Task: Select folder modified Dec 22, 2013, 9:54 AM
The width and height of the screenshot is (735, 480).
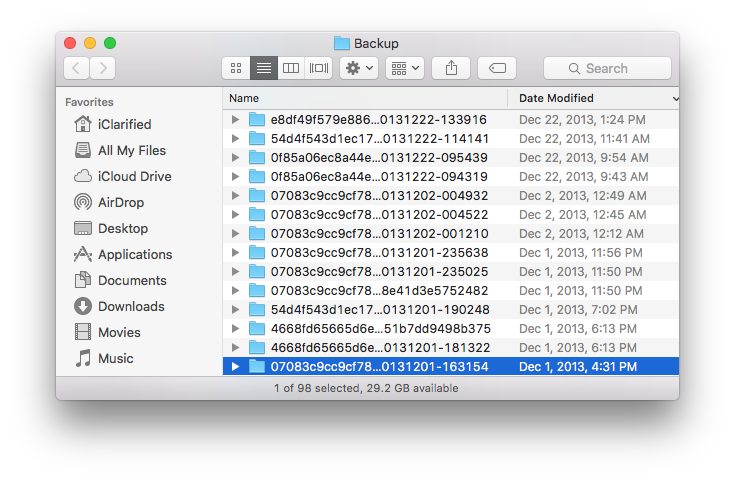Action: point(380,158)
